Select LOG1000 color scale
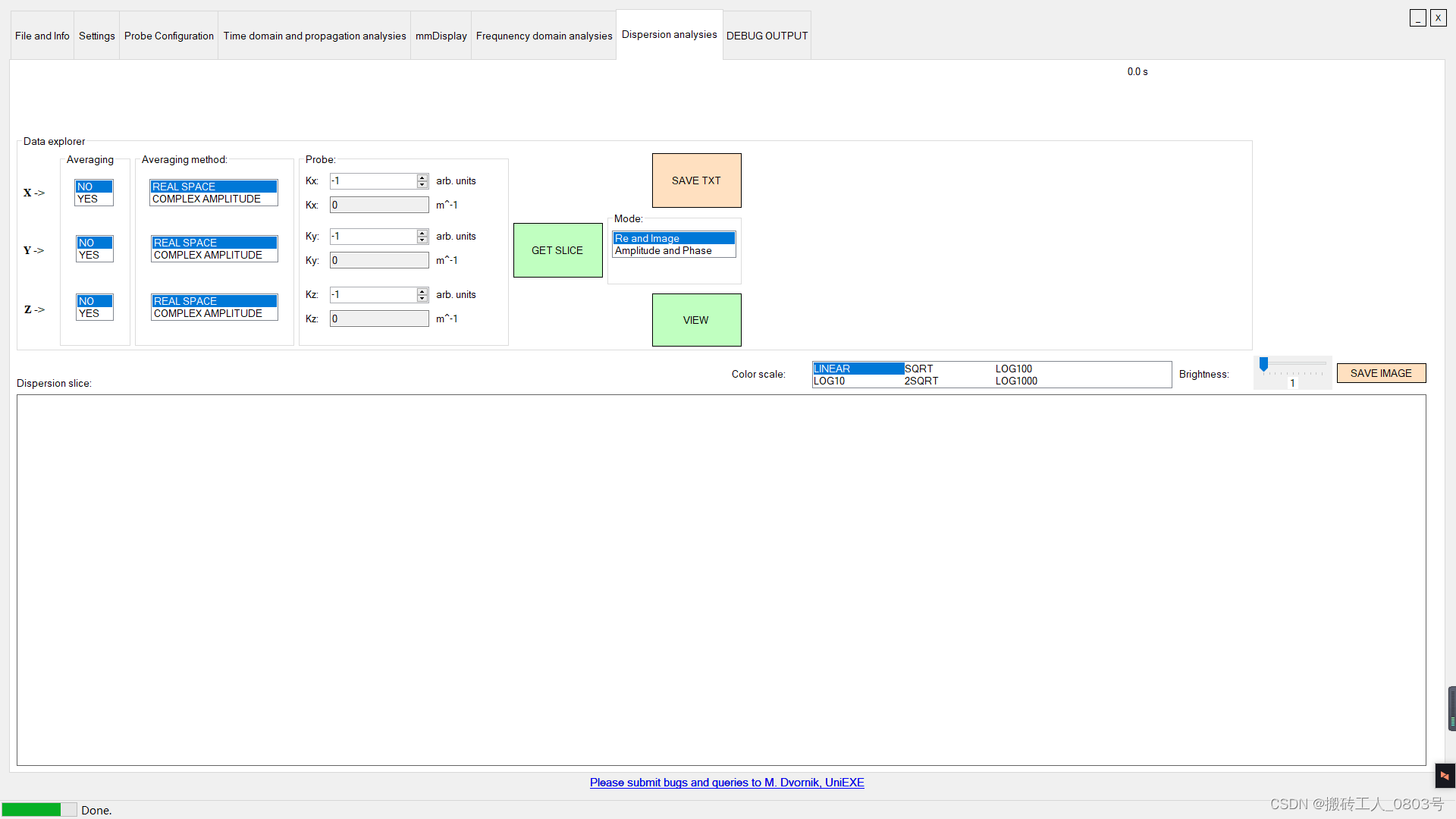 coord(1040,381)
